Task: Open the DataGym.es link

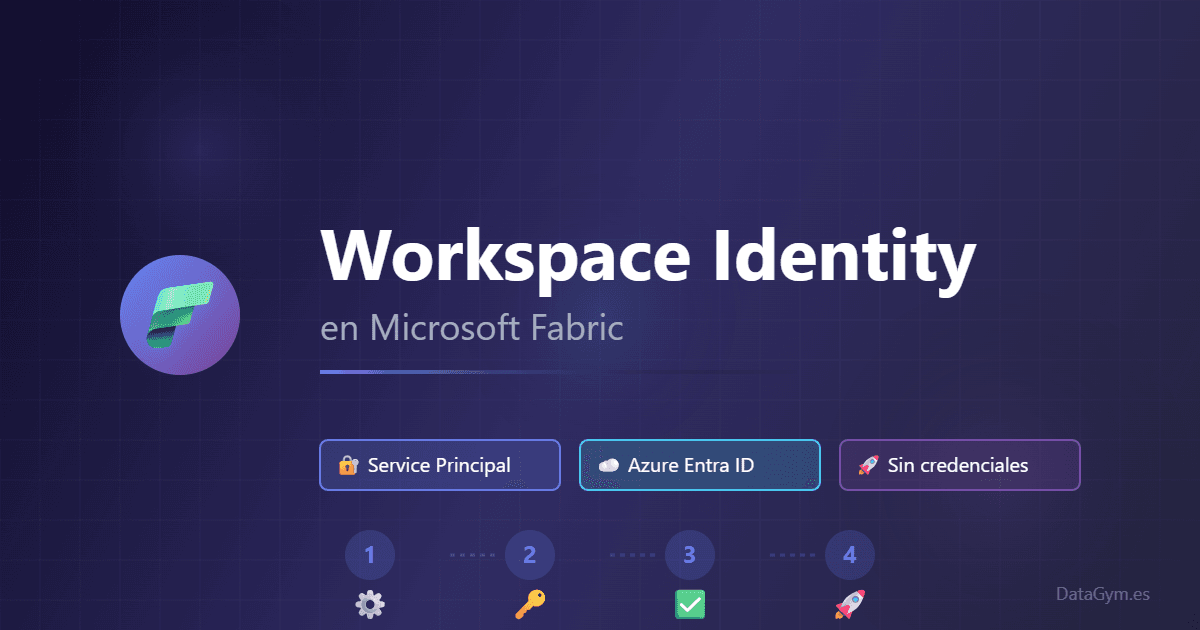Action: (x=1102, y=592)
